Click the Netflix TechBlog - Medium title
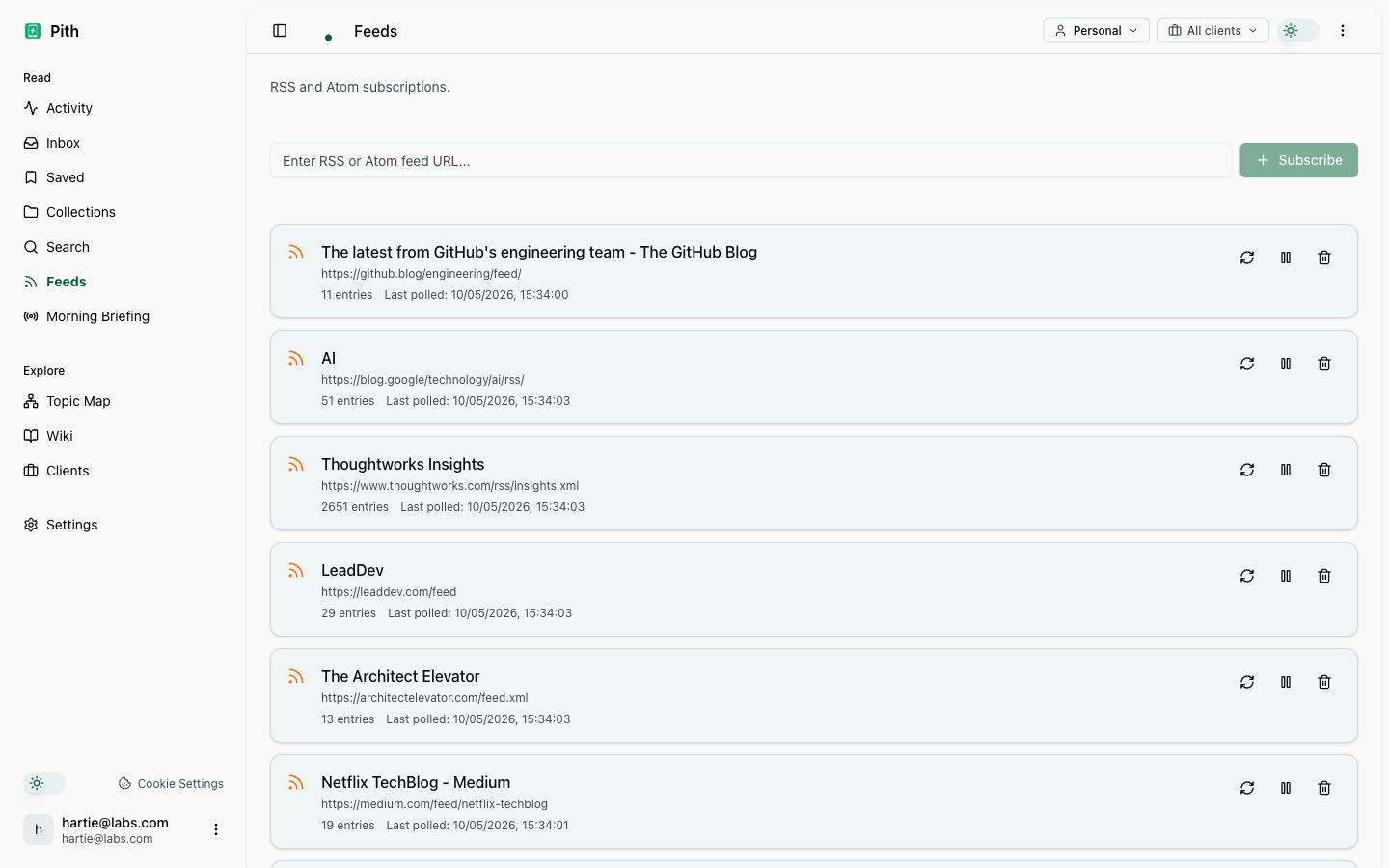 coord(416,782)
